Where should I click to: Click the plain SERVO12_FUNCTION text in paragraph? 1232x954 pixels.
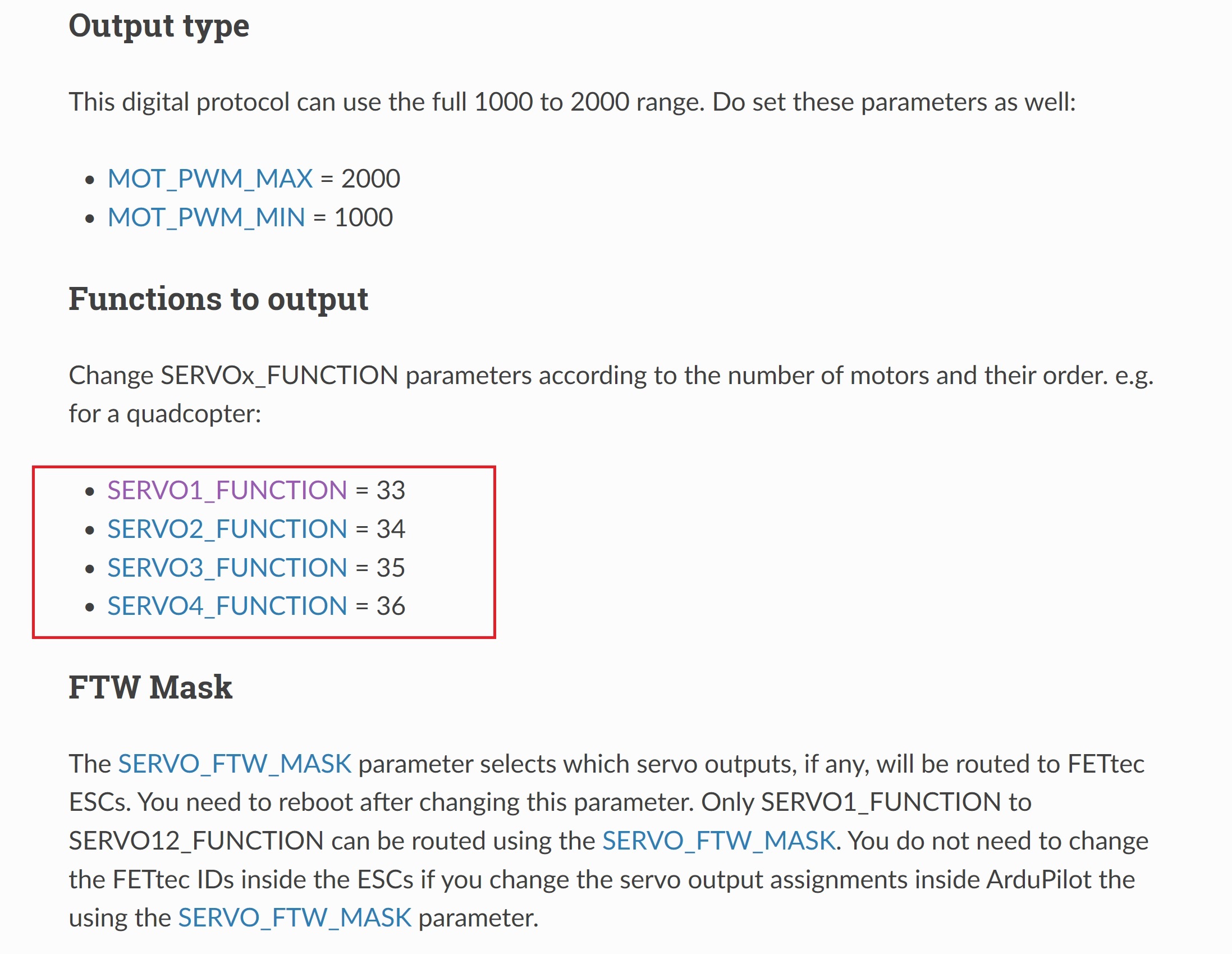point(196,841)
